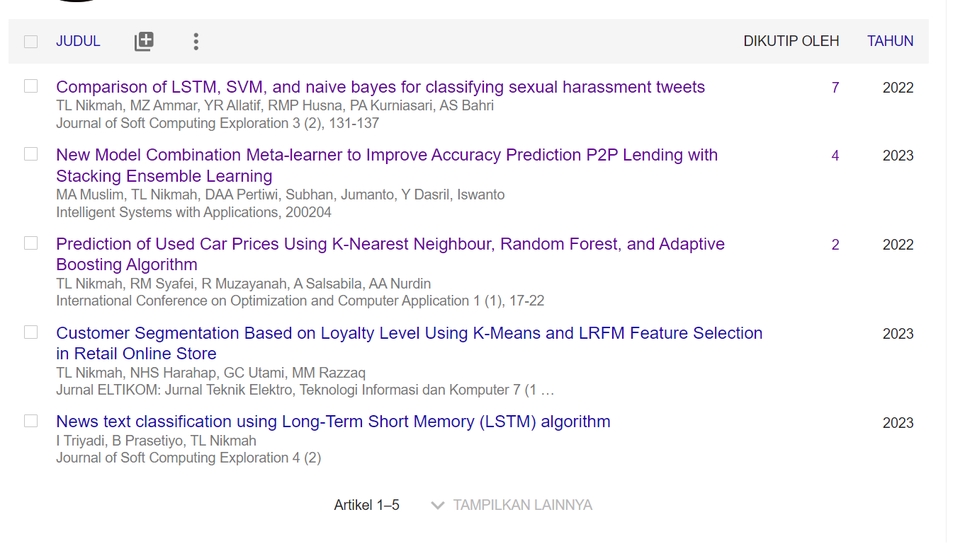Click the author line I Triyadi, B Prasetiyo
This screenshot has height=546, width=960.
[156, 441]
